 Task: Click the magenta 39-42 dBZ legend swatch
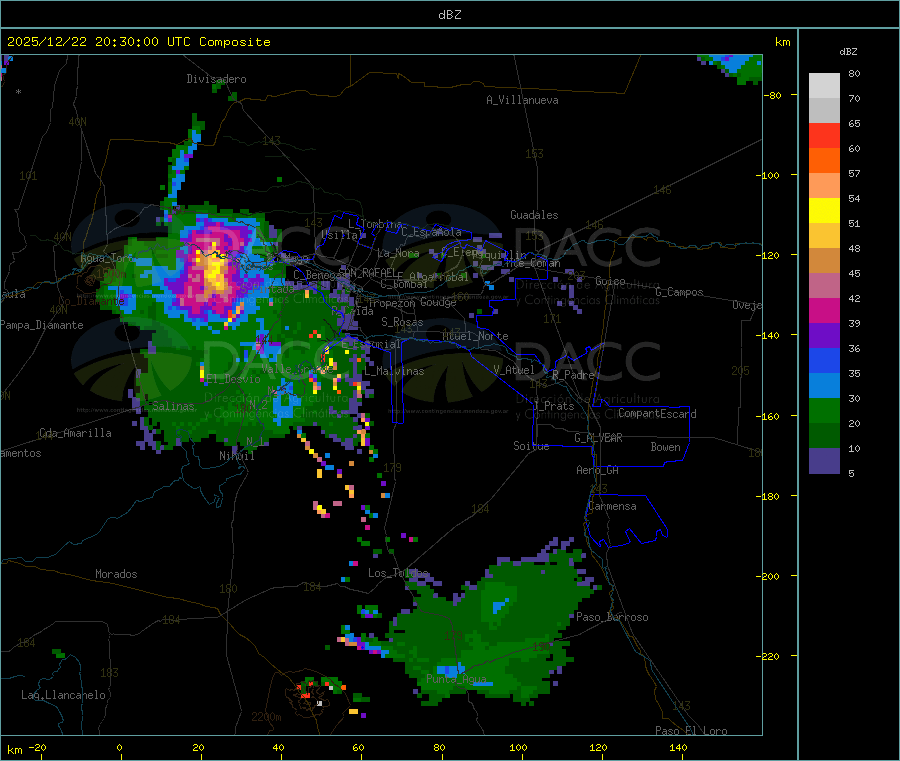click(824, 310)
